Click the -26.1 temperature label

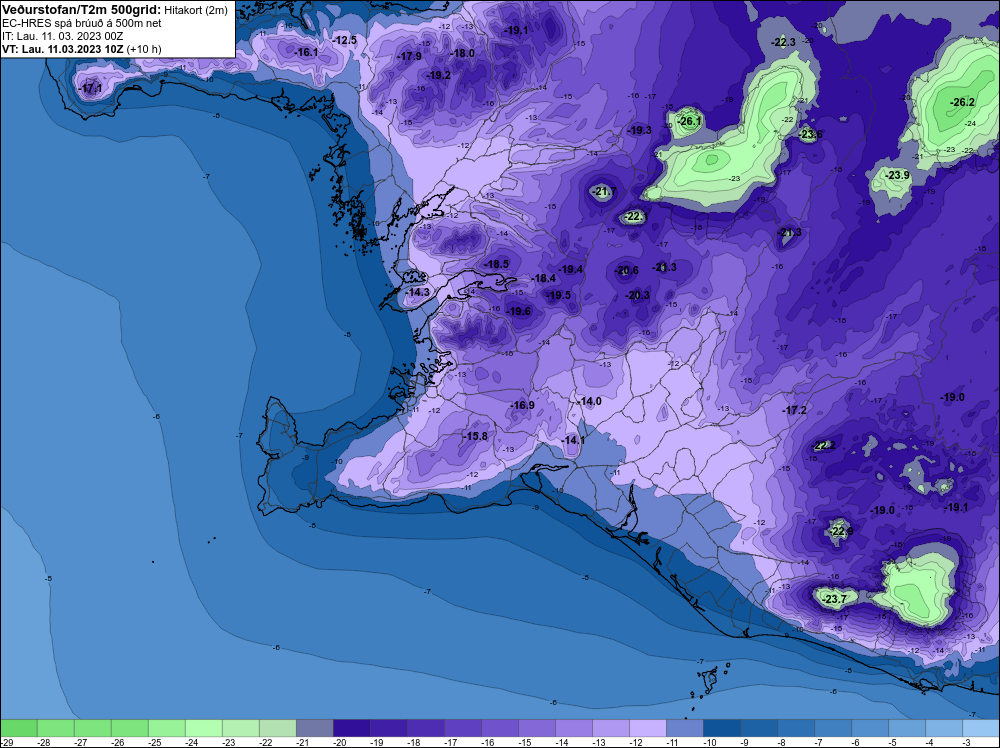[x=689, y=121]
